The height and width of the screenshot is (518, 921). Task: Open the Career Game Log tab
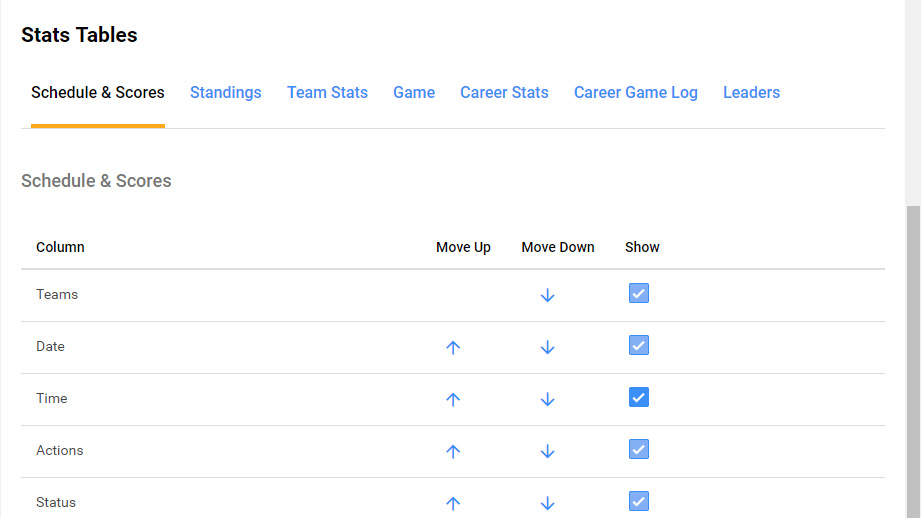[x=636, y=93]
